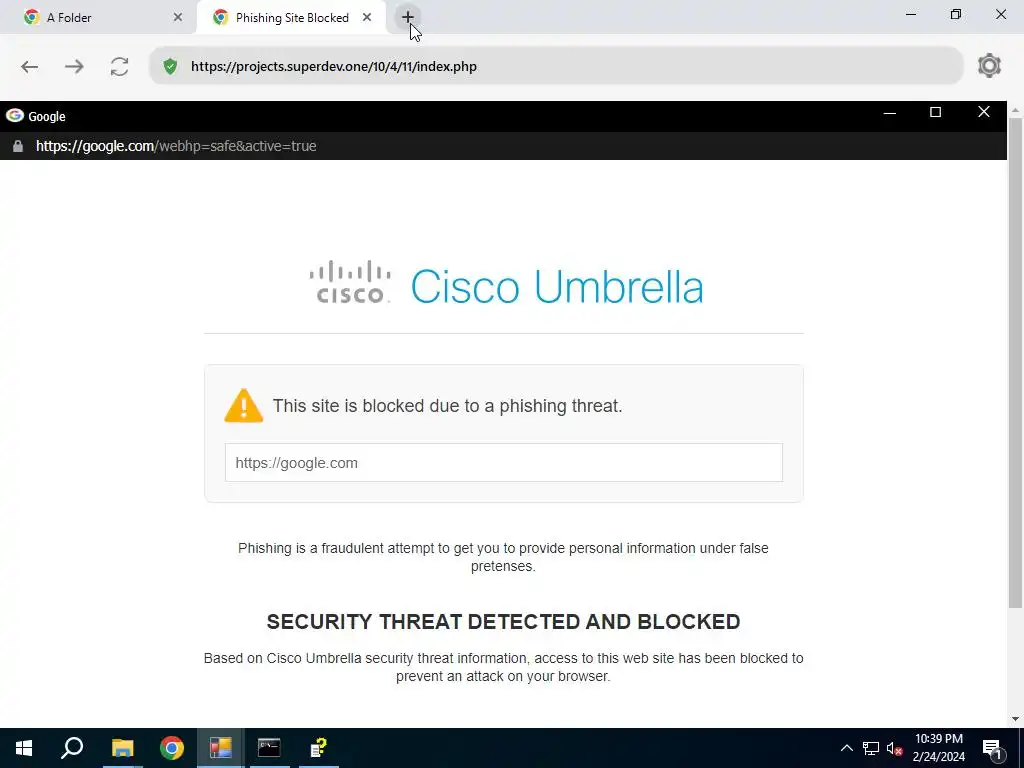The width and height of the screenshot is (1024, 768).
Task: Minimize the outer browser window
Action: pyautogui.click(x=911, y=14)
